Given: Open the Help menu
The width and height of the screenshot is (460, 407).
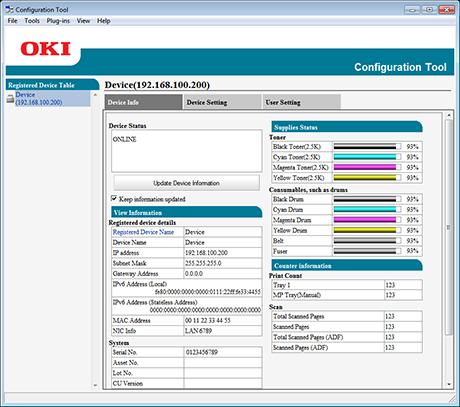Looking at the screenshot, I should pos(104,21).
